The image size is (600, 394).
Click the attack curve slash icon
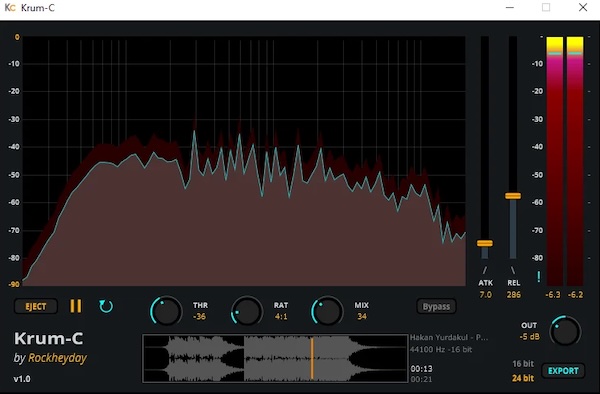click(x=485, y=270)
